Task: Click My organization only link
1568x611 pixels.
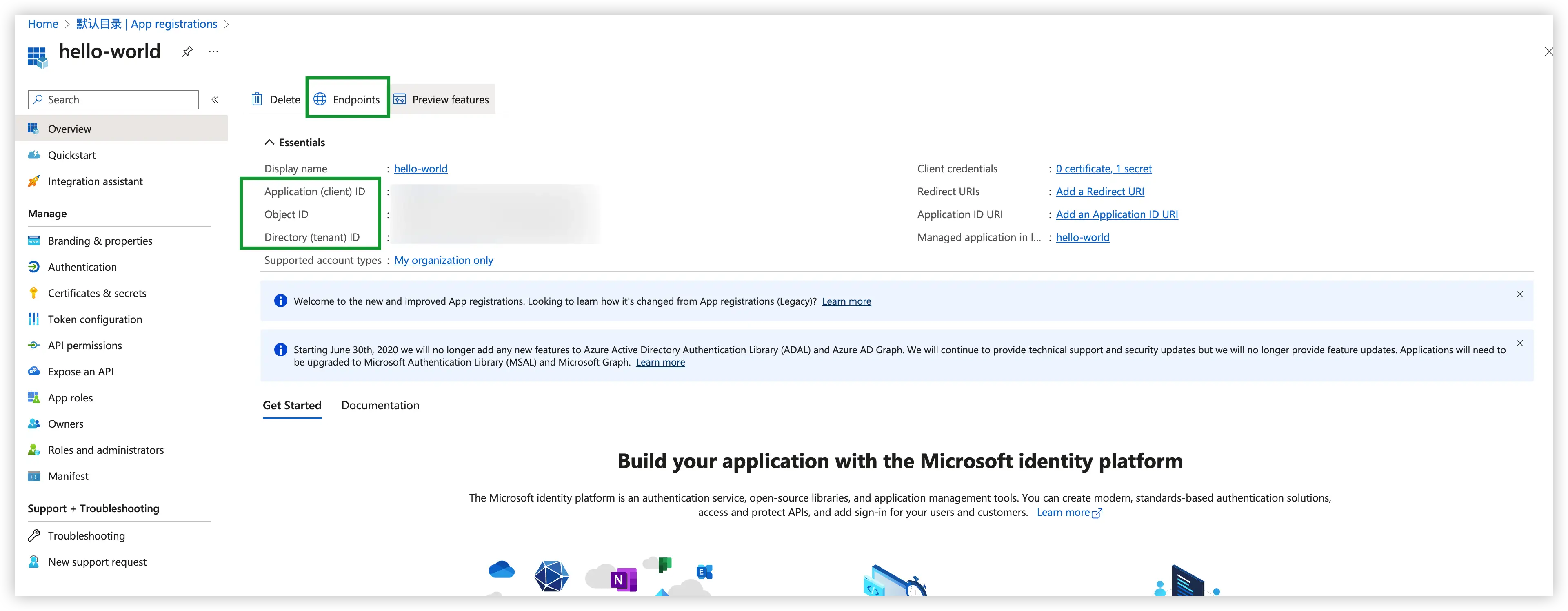Action: (444, 260)
